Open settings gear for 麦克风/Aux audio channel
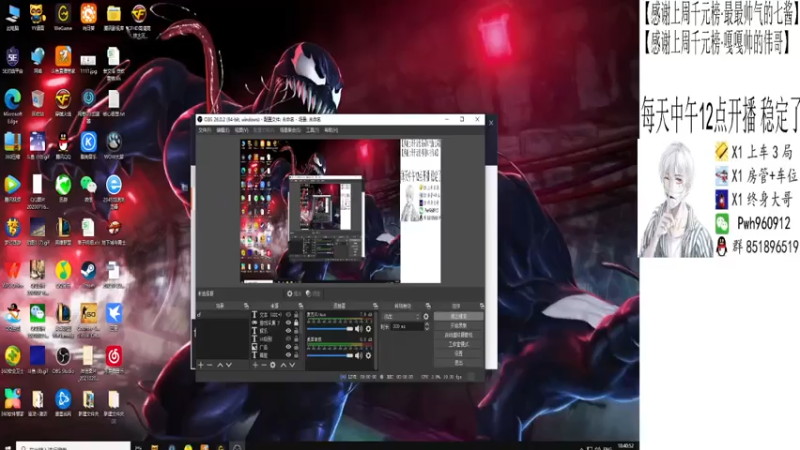Image resolution: width=800 pixels, height=450 pixels. 368,329
